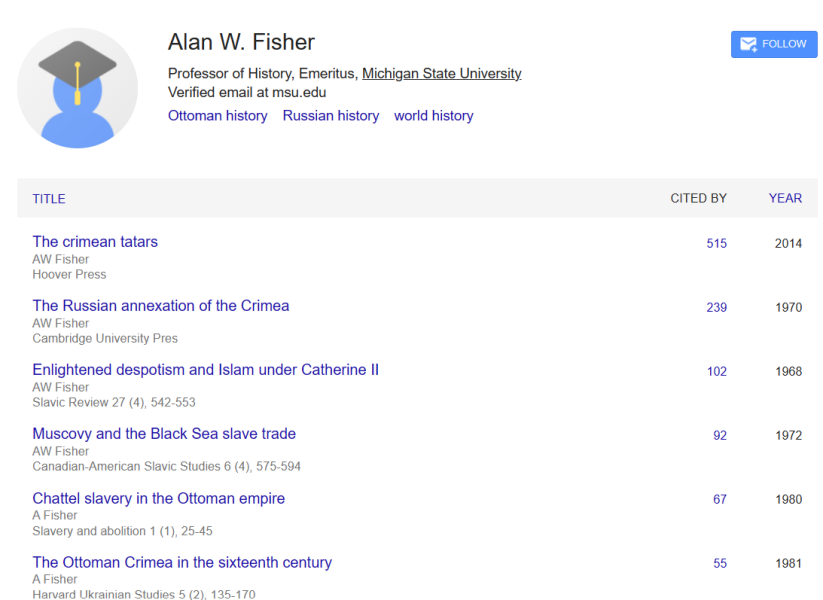The image size is (823, 600).
Task: View the 239 citations of Russian annexation article
Action: (716, 308)
